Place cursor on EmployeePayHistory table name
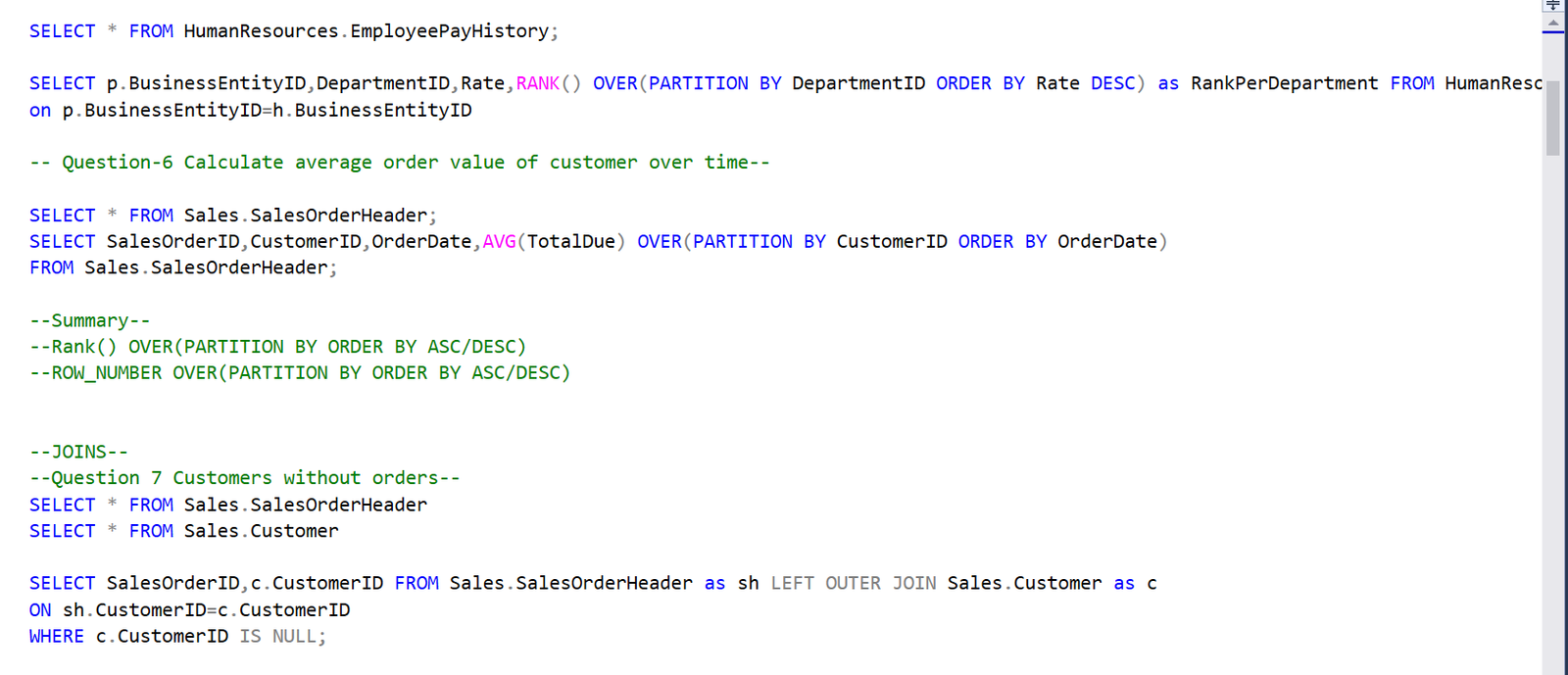 click(449, 31)
